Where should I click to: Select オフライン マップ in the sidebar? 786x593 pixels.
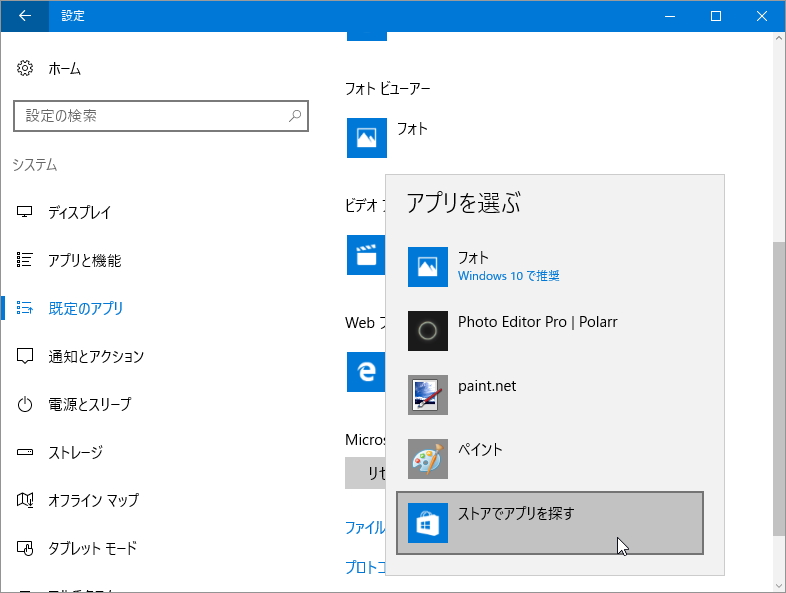coord(93,500)
